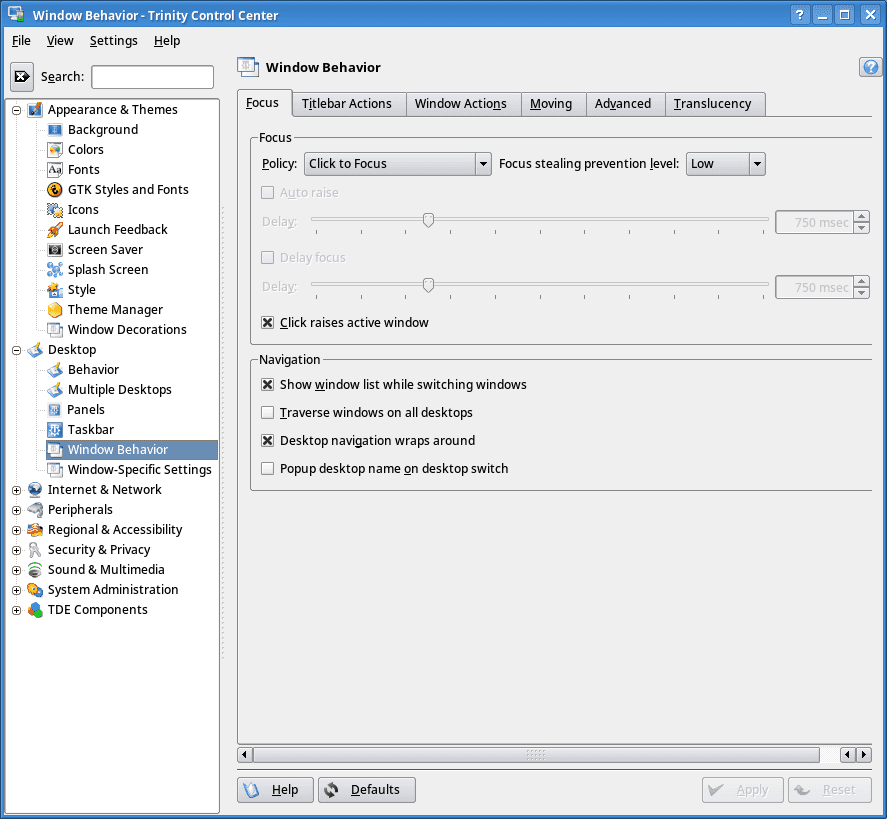The width and height of the screenshot is (887, 819).
Task: Increase Auto raise delay with spinbox up arrow
Action: coord(862,216)
